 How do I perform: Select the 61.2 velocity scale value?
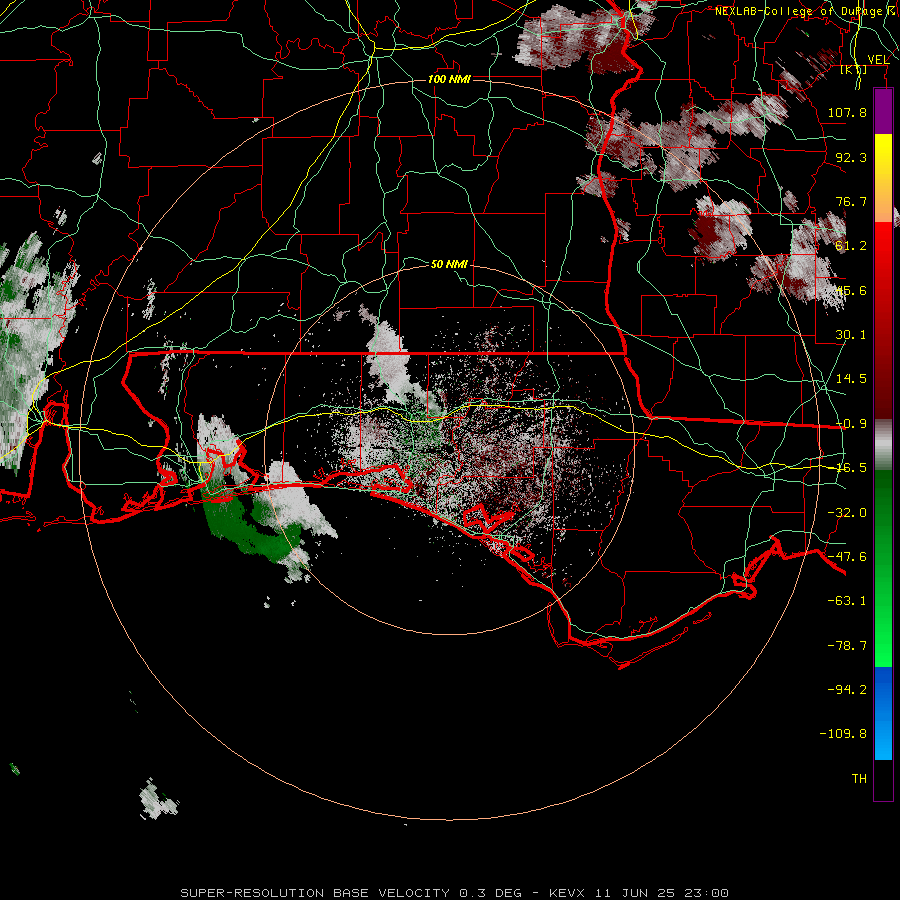coord(851,246)
